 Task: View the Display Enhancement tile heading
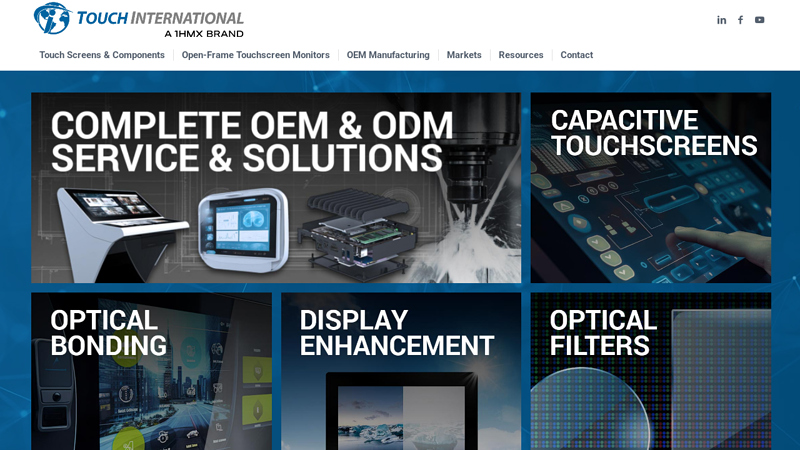pos(396,333)
